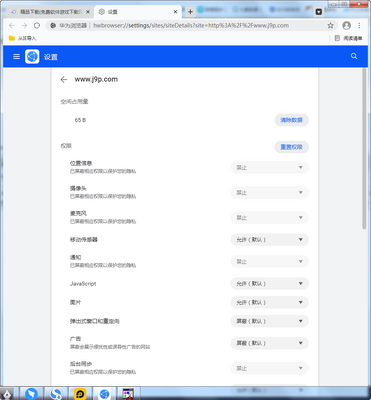This screenshot has height=400, width=371.
Task: Click the 清除数据 clear data button
Action: (291, 120)
